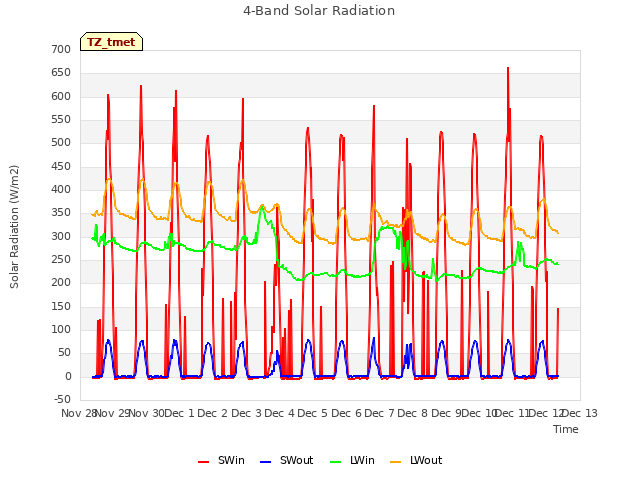The width and height of the screenshot is (640, 480).
Task: Click the SWout blue legend swatch
Action: 265,462
